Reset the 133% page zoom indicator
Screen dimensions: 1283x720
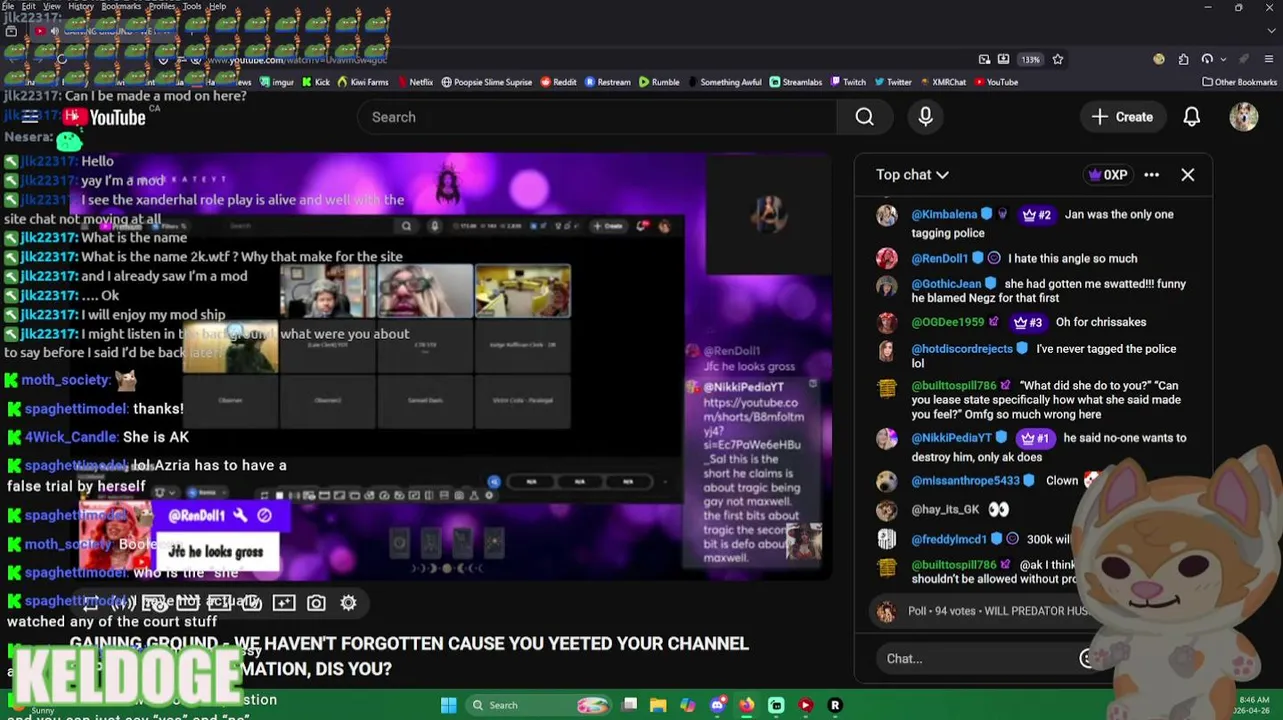pos(1030,59)
